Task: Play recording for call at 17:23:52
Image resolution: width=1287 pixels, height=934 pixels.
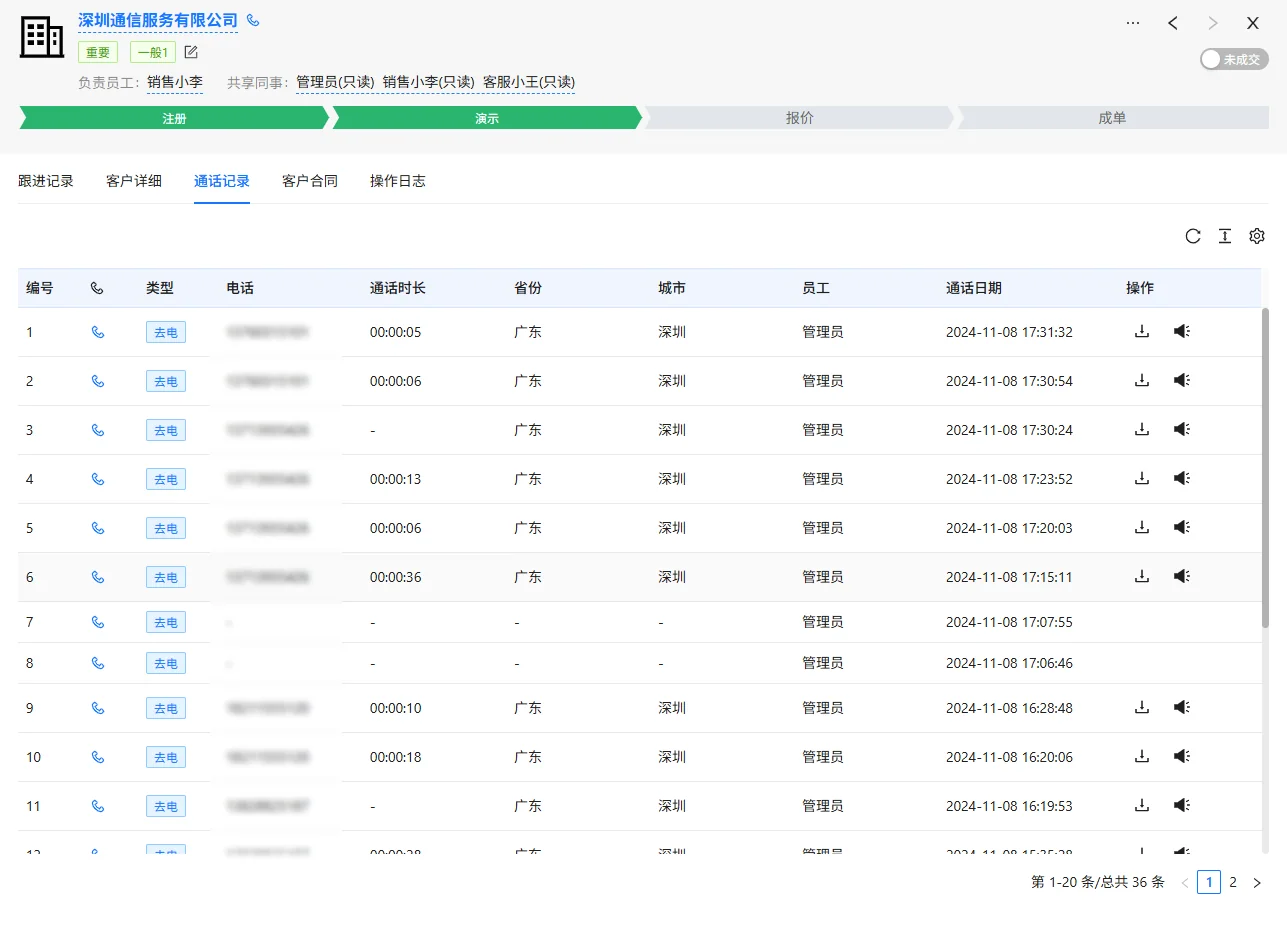Action: (x=1181, y=478)
